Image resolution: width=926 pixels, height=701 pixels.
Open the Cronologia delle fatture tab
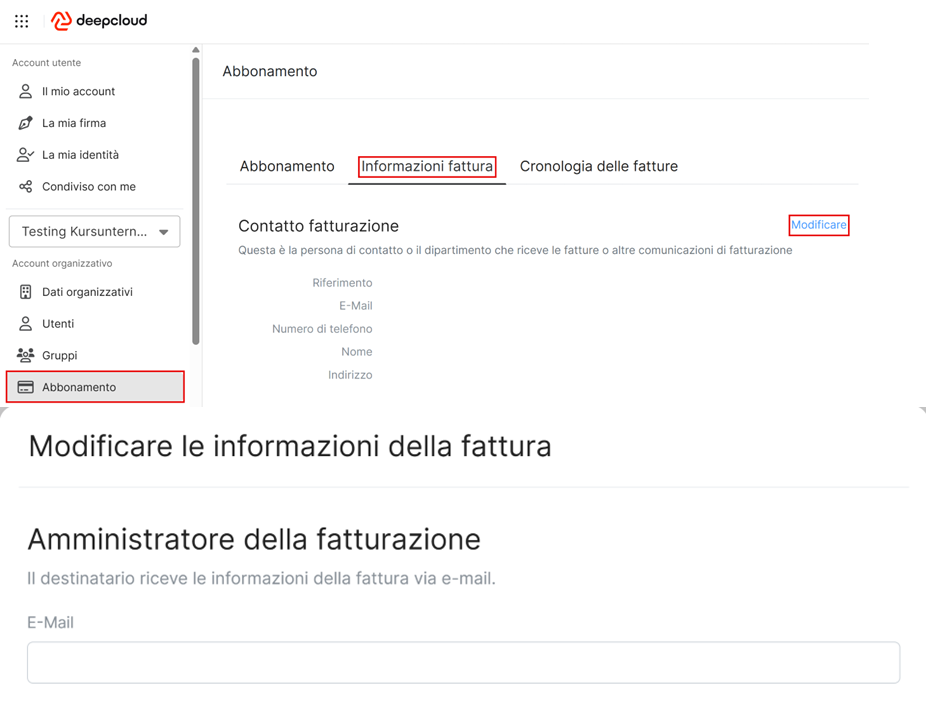[598, 166]
